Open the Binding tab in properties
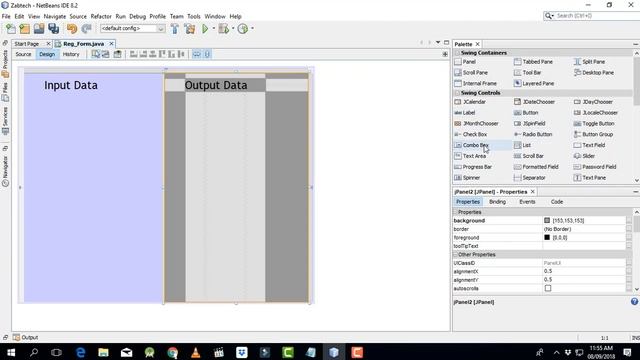The height and width of the screenshot is (360, 640). point(497,202)
